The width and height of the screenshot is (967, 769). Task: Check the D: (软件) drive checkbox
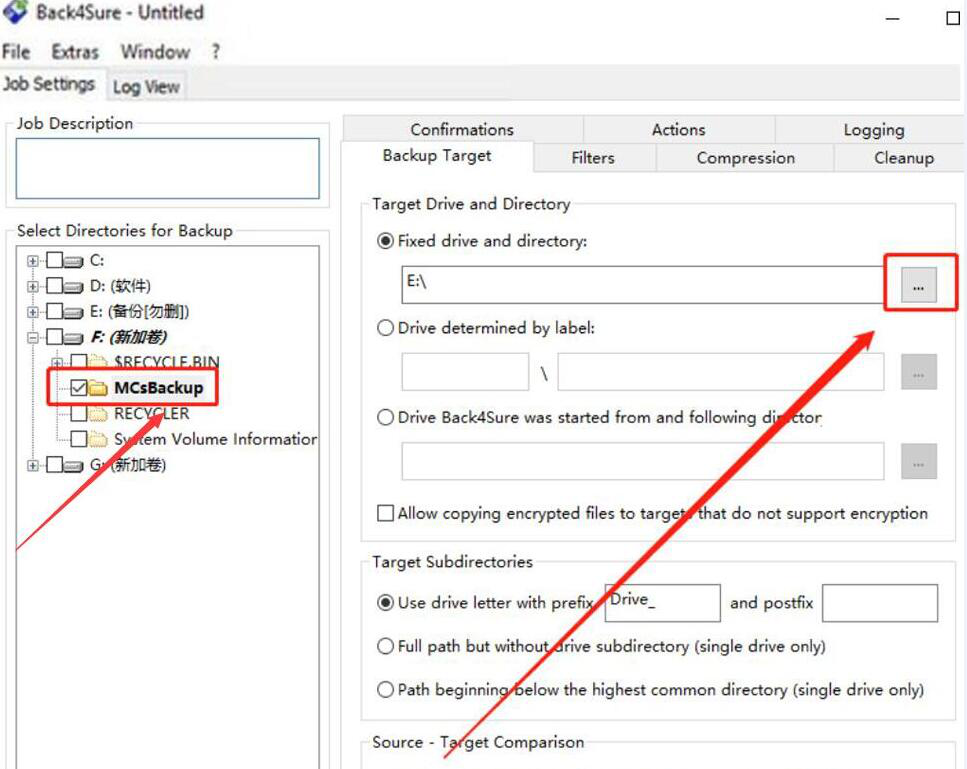point(54,286)
